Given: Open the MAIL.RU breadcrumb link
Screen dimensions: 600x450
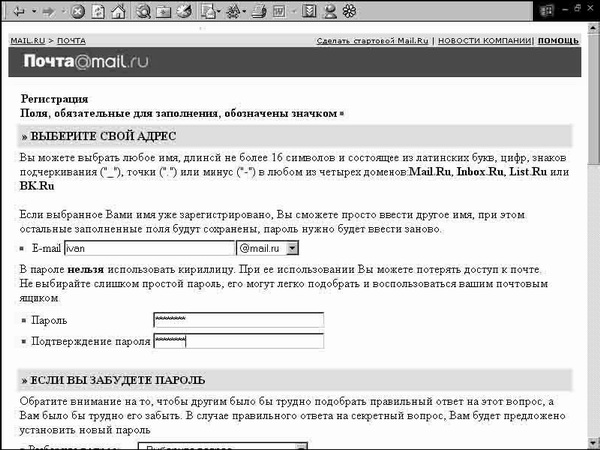Looking at the screenshot, I should pyautogui.click(x=28, y=41).
